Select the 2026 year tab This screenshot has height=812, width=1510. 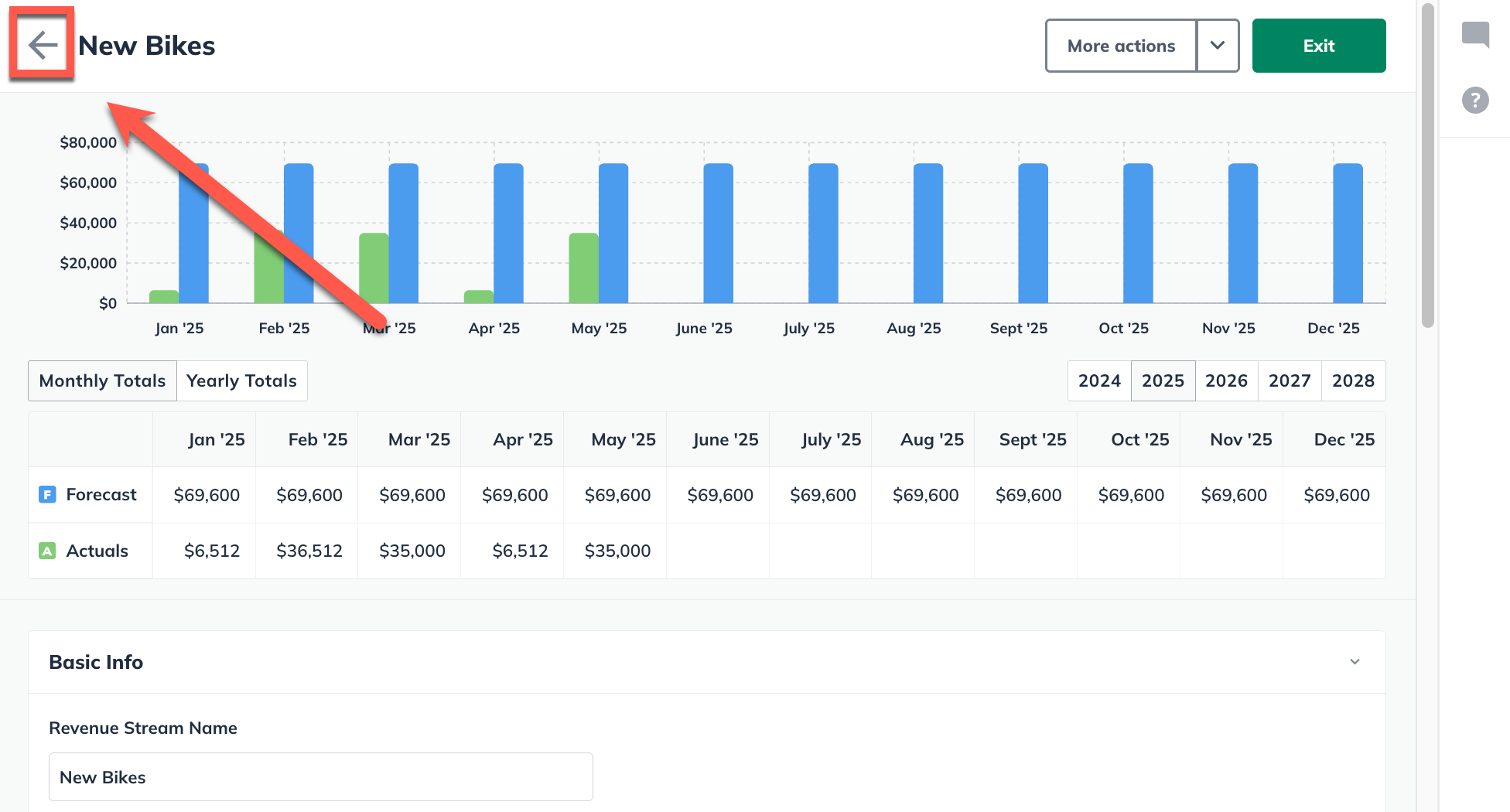click(1226, 380)
